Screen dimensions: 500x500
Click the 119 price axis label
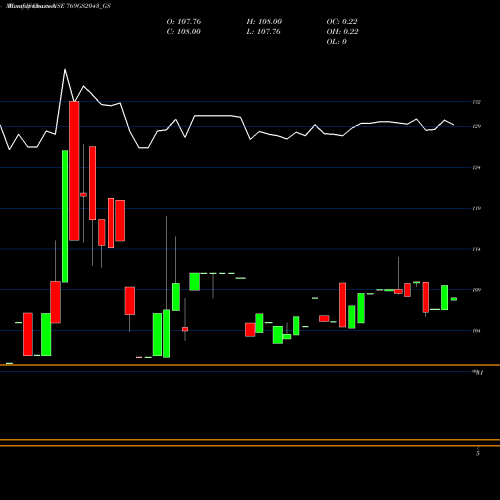pyautogui.click(x=477, y=208)
